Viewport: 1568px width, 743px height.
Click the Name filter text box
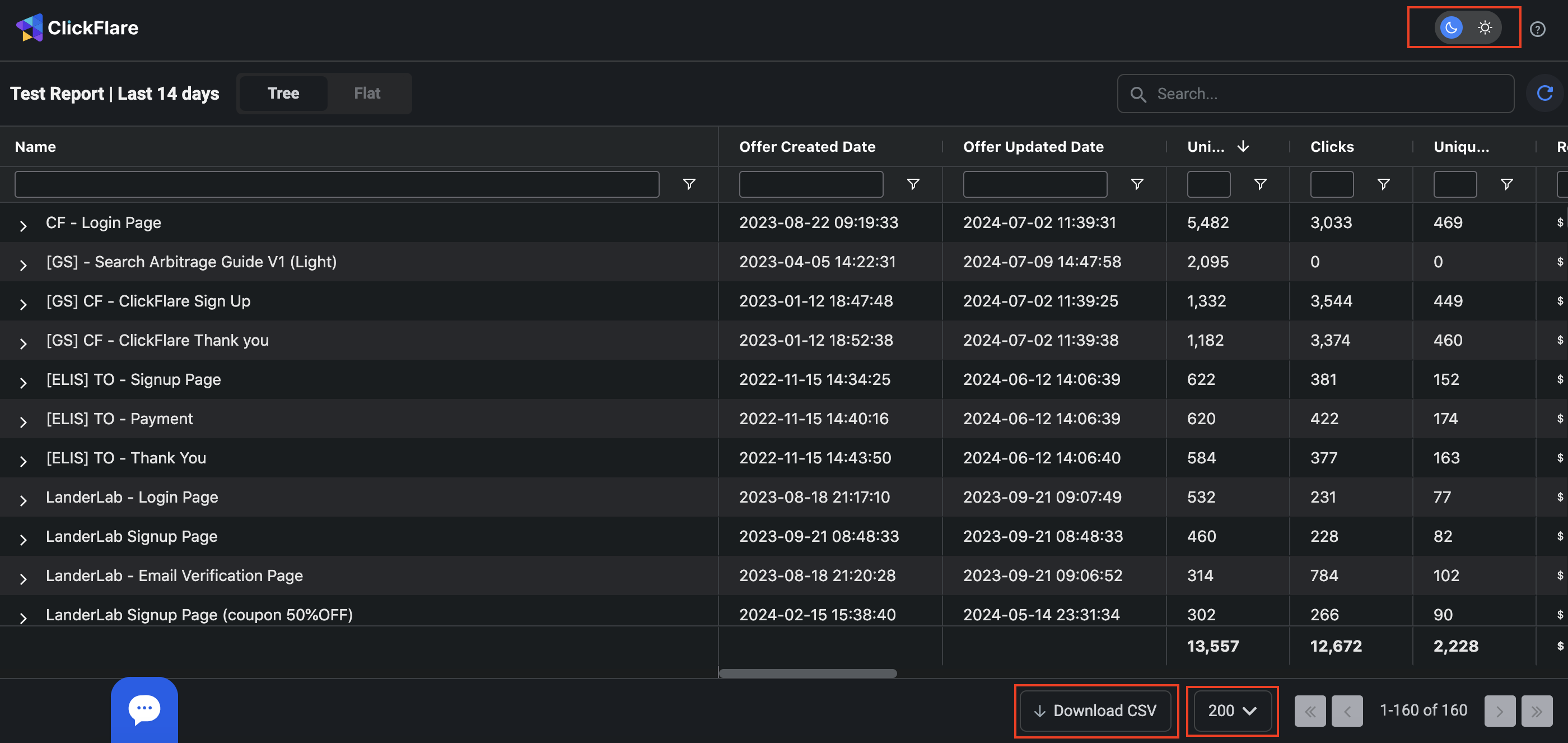337,184
